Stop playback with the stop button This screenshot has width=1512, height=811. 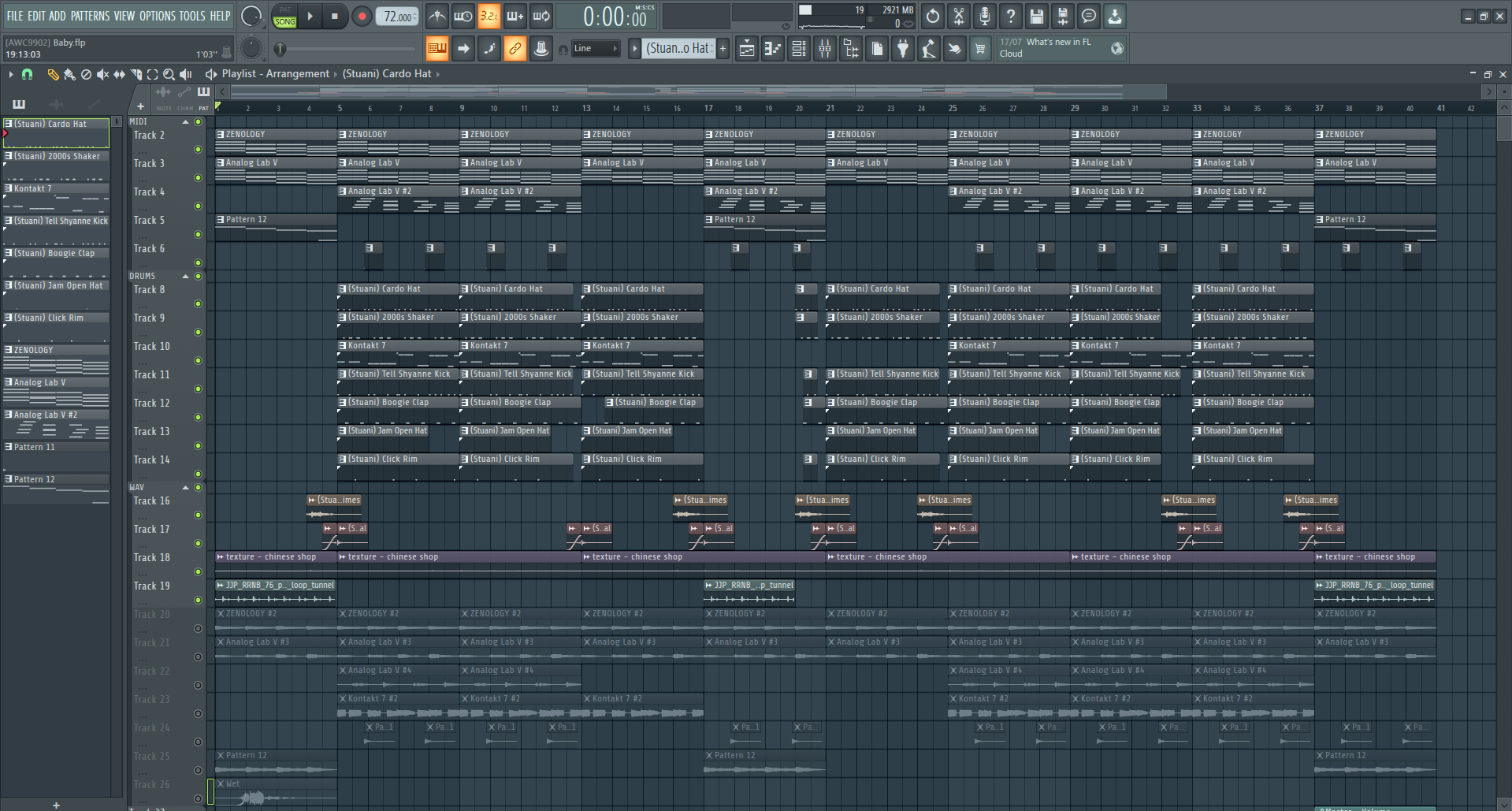click(335, 16)
